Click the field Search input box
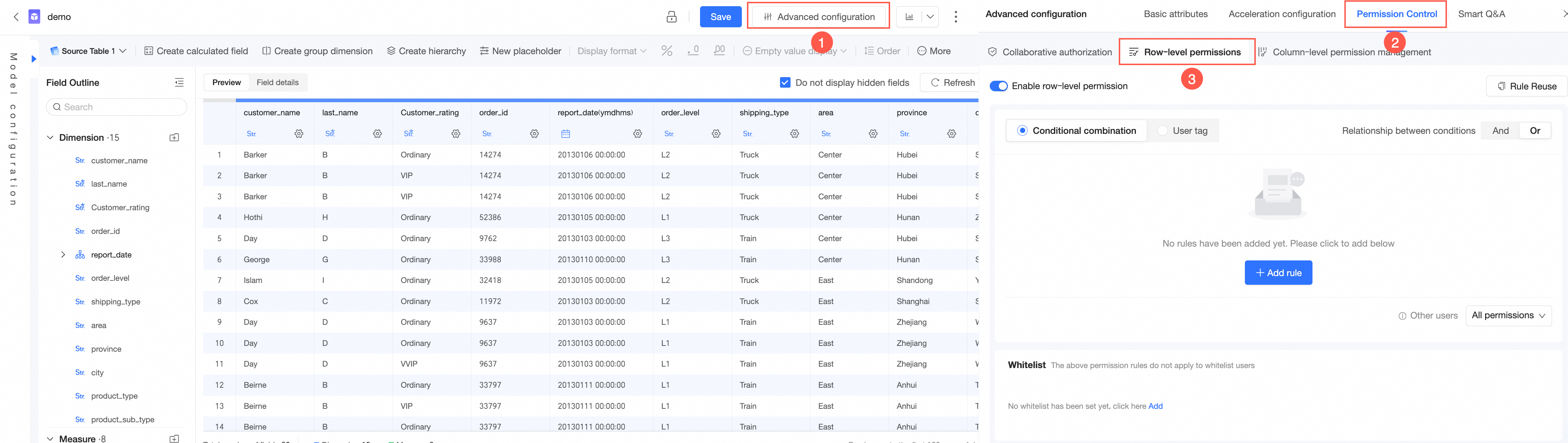Screen dimensions: 1568x443 (116, 107)
